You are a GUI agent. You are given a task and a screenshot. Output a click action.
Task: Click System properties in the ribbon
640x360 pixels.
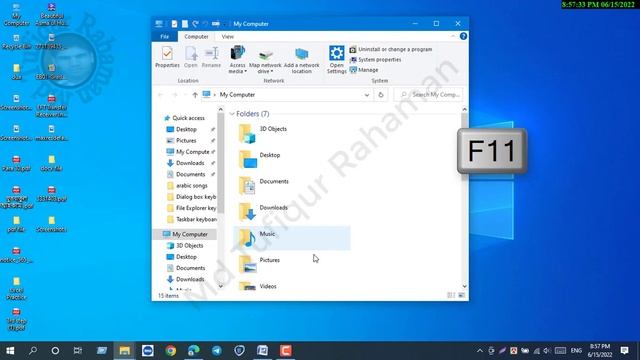[x=376, y=60]
